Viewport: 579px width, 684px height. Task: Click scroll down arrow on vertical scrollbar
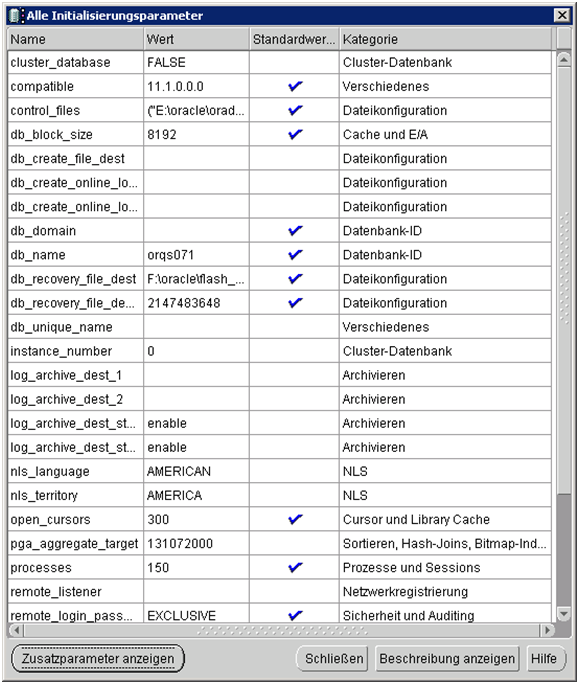[x=564, y=614]
